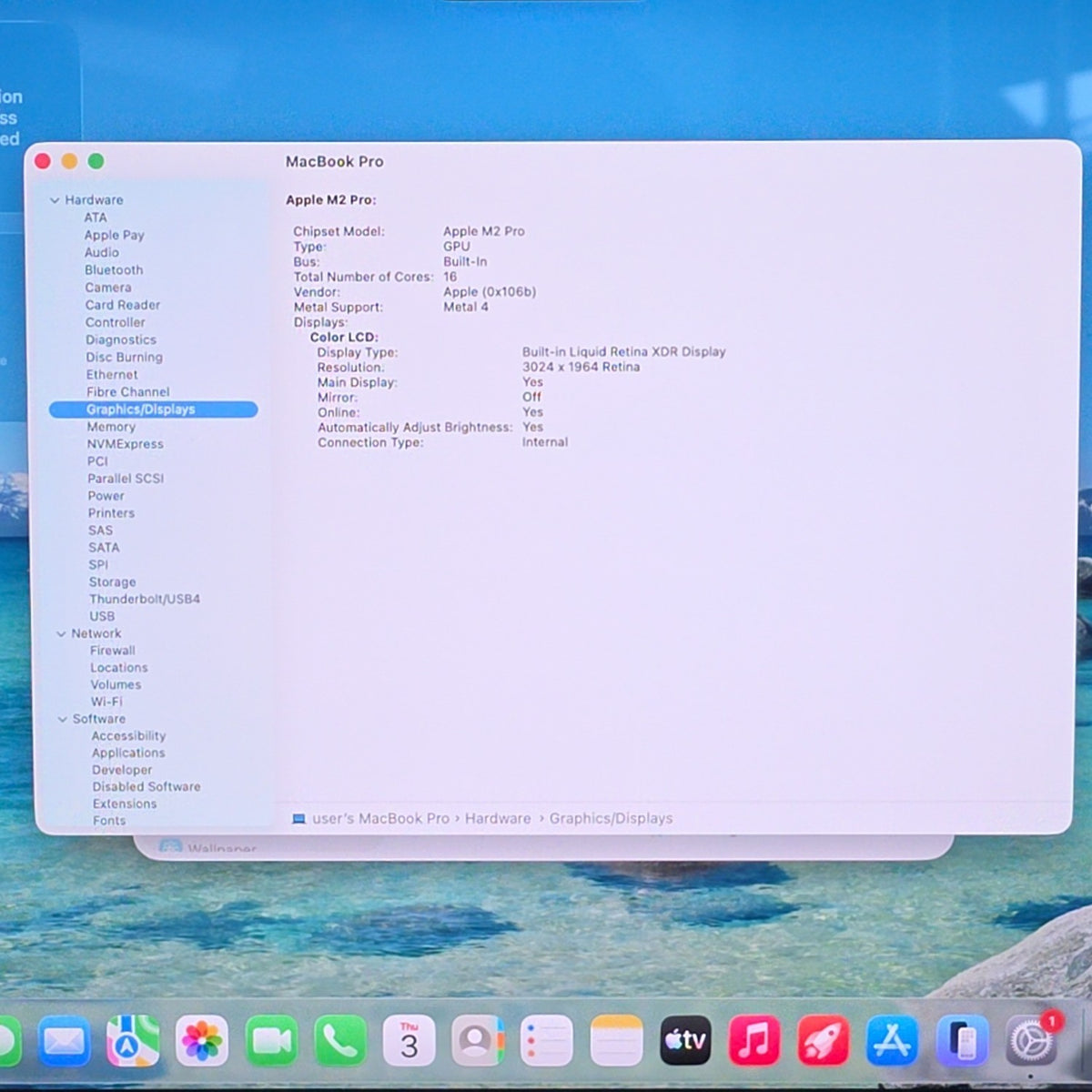The width and height of the screenshot is (1092, 1092).
Task: Launch Maps from the Dock
Action: (133, 1041)
